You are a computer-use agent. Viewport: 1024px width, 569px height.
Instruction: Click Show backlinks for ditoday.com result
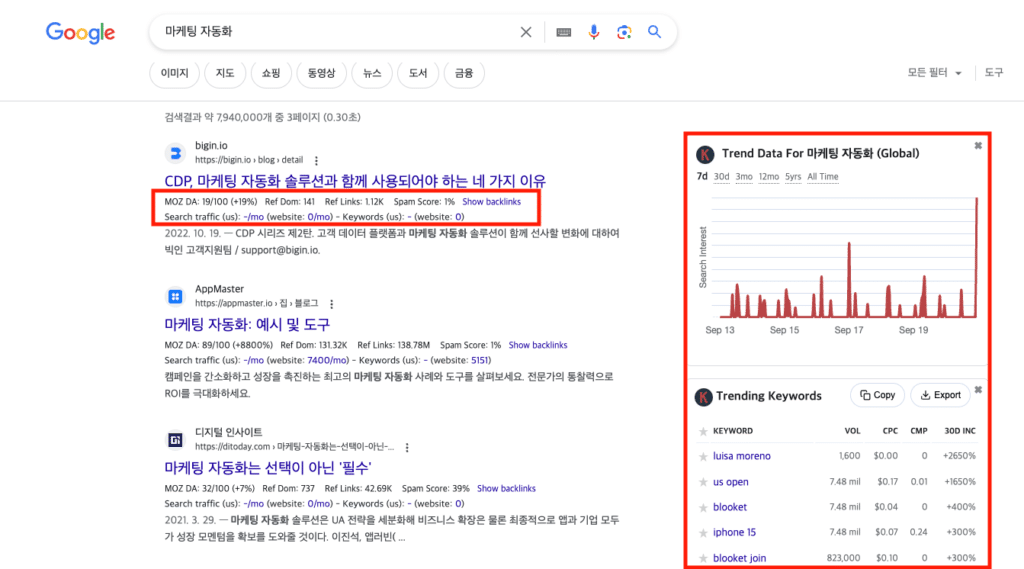click(x=506, y=489)
